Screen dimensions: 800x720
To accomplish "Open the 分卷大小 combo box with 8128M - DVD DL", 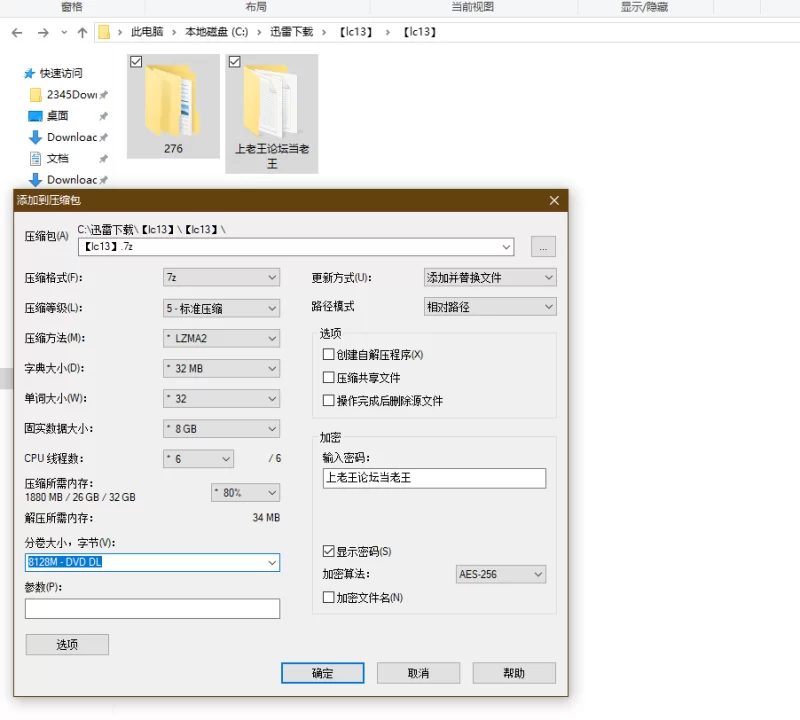I will point(152,562).
